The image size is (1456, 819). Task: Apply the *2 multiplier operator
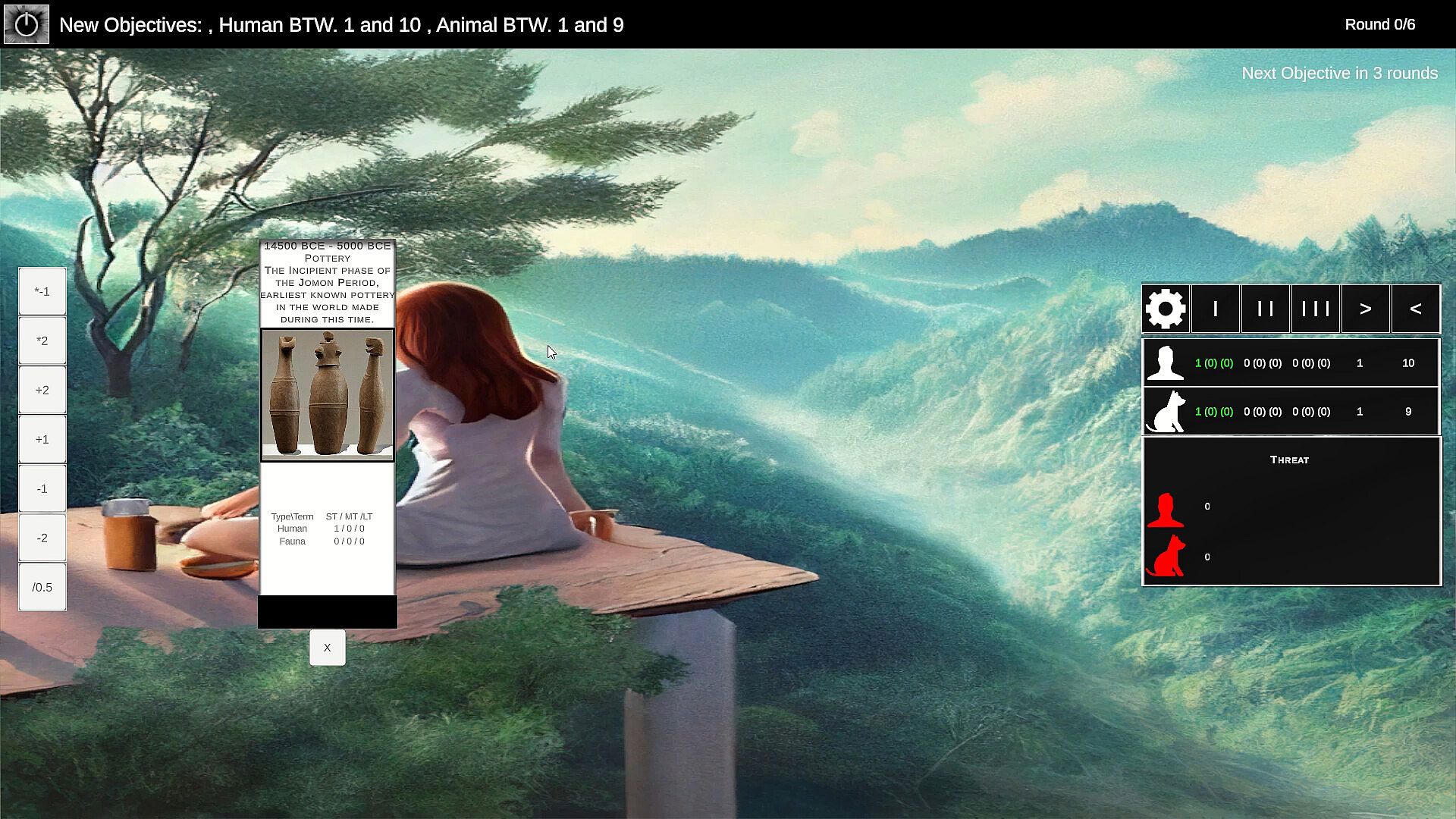42,340
